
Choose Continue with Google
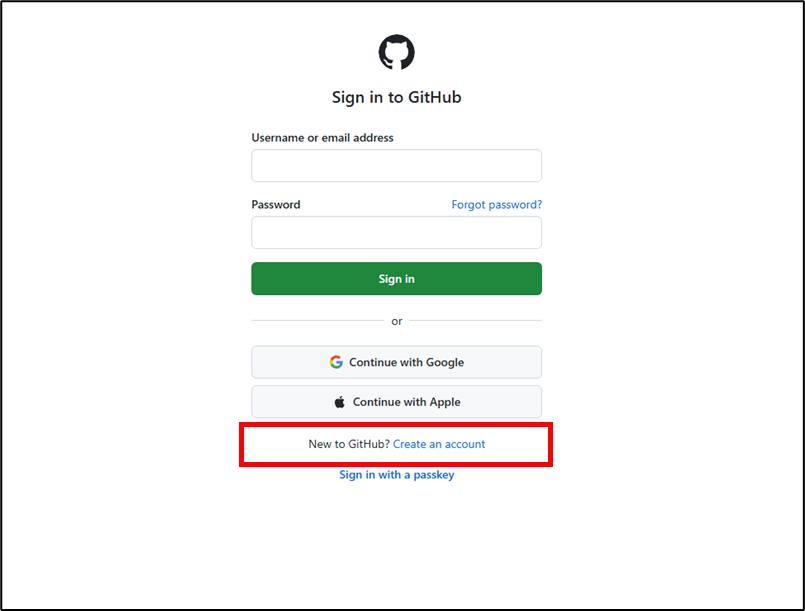[x=396, y=362]
